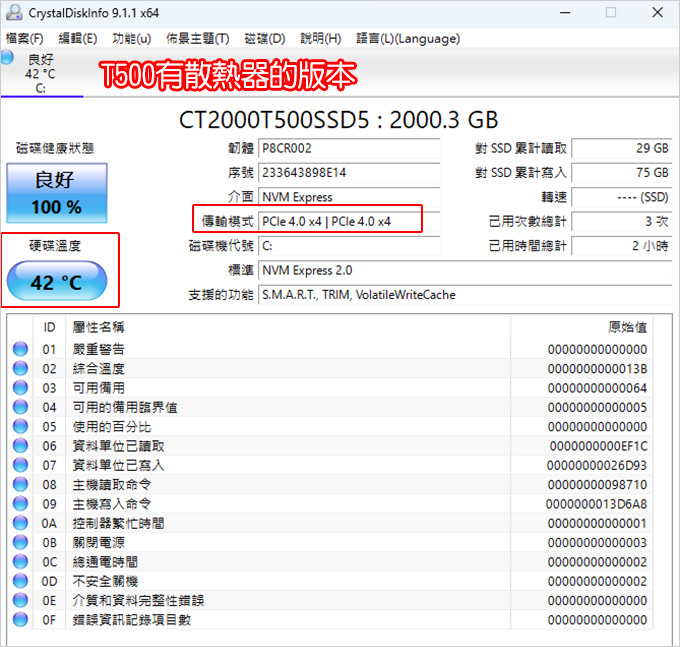Minimize the CrystalDiskInfo window
680x647 pixels.
pyautogui.click(x=565, y=13)
